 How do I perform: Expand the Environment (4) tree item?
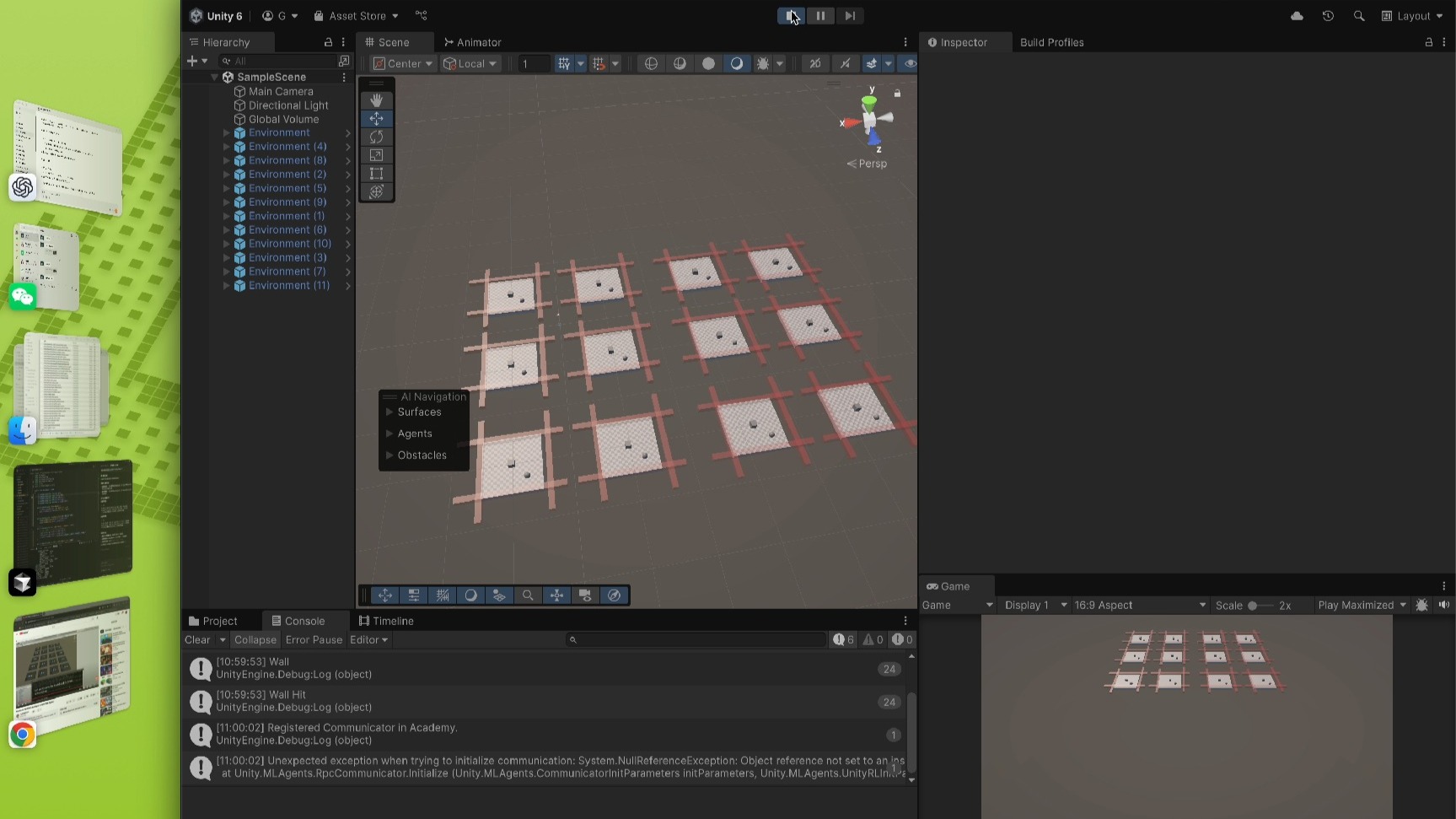click(226, 147)
